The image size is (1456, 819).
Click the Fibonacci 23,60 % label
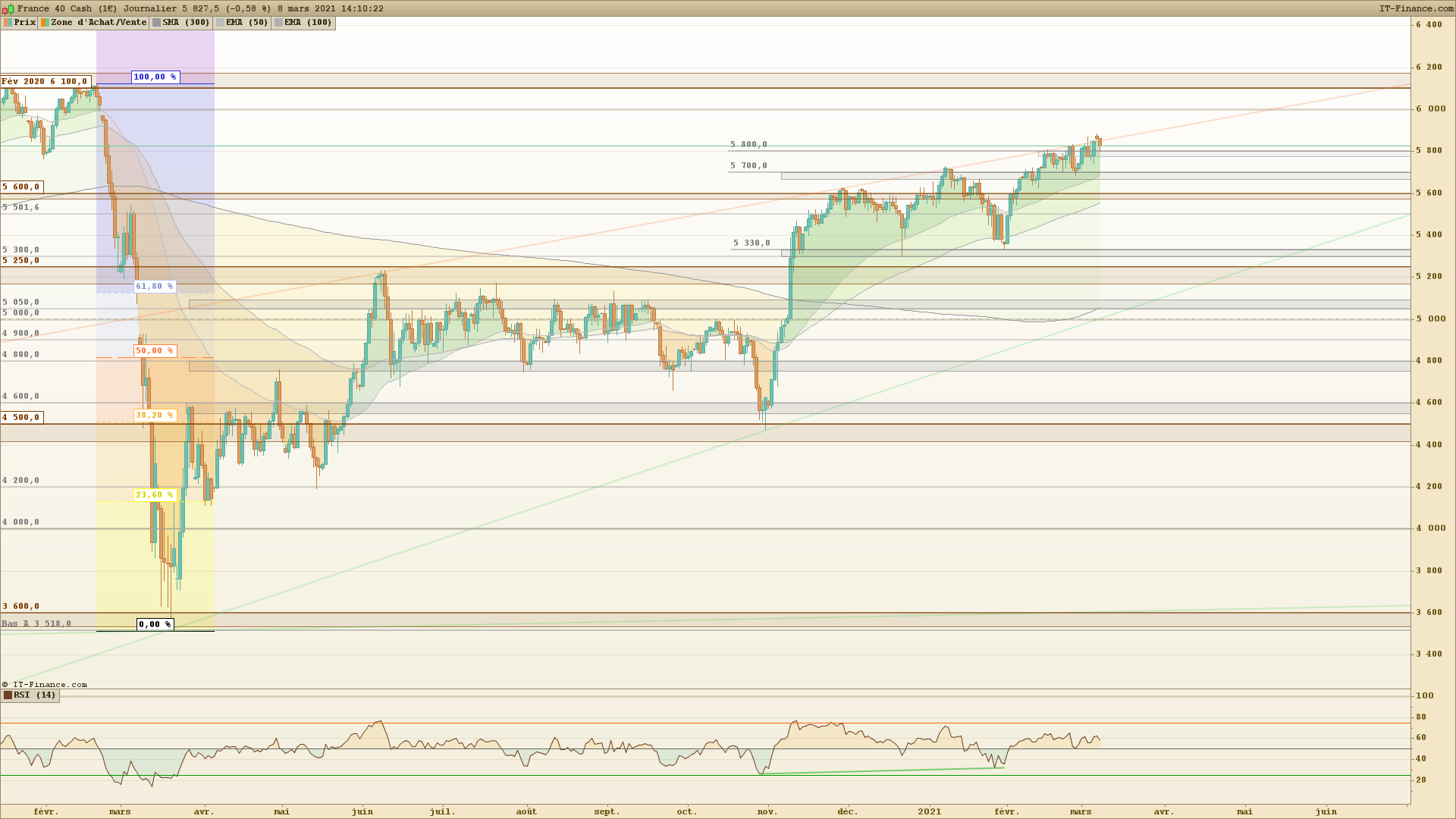tap(155, 495)
